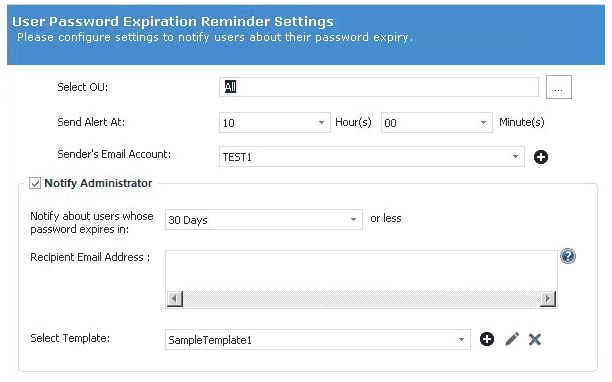
Task: Expand the Sender's Email Account dropdown
Action: pos(371,156)
